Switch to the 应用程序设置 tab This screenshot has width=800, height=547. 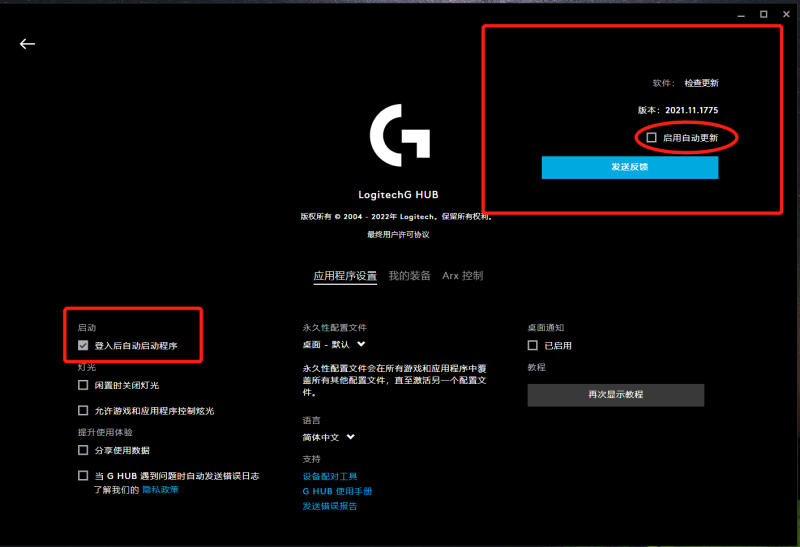[x=345, y=276]
